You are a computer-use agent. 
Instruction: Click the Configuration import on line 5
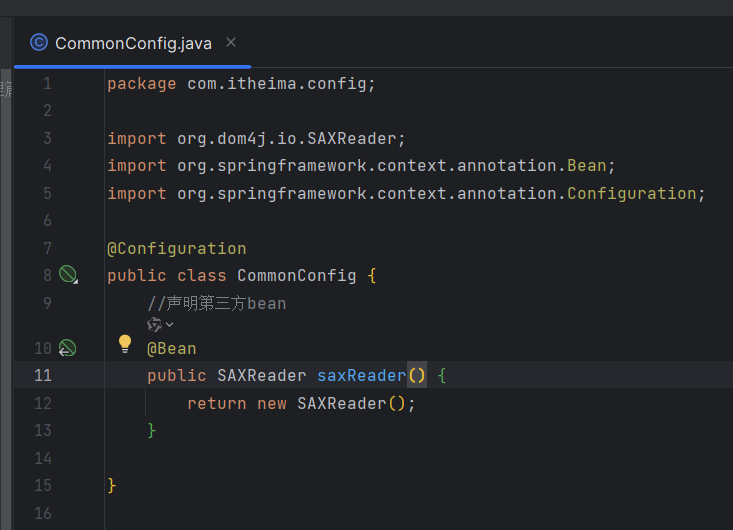631,193
